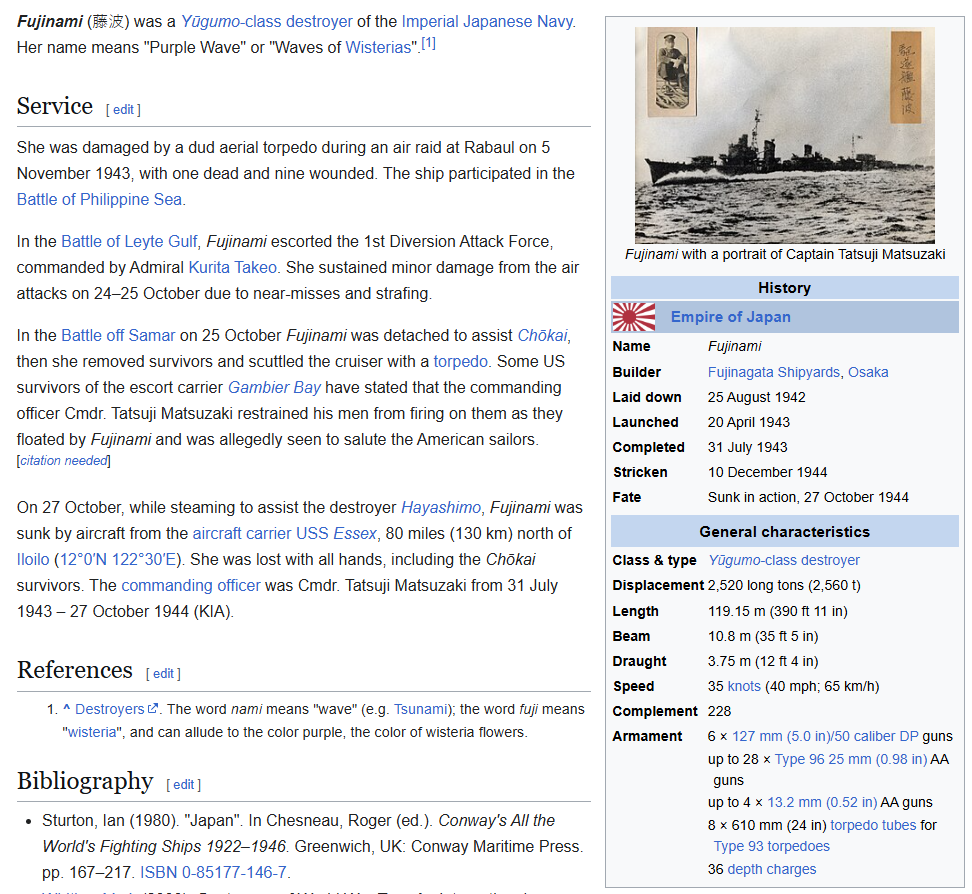Image resolution: width=972 pixels, height=894 pixels.
Task: Click the Rising Sun flag icon
Action: click(634, 317)
